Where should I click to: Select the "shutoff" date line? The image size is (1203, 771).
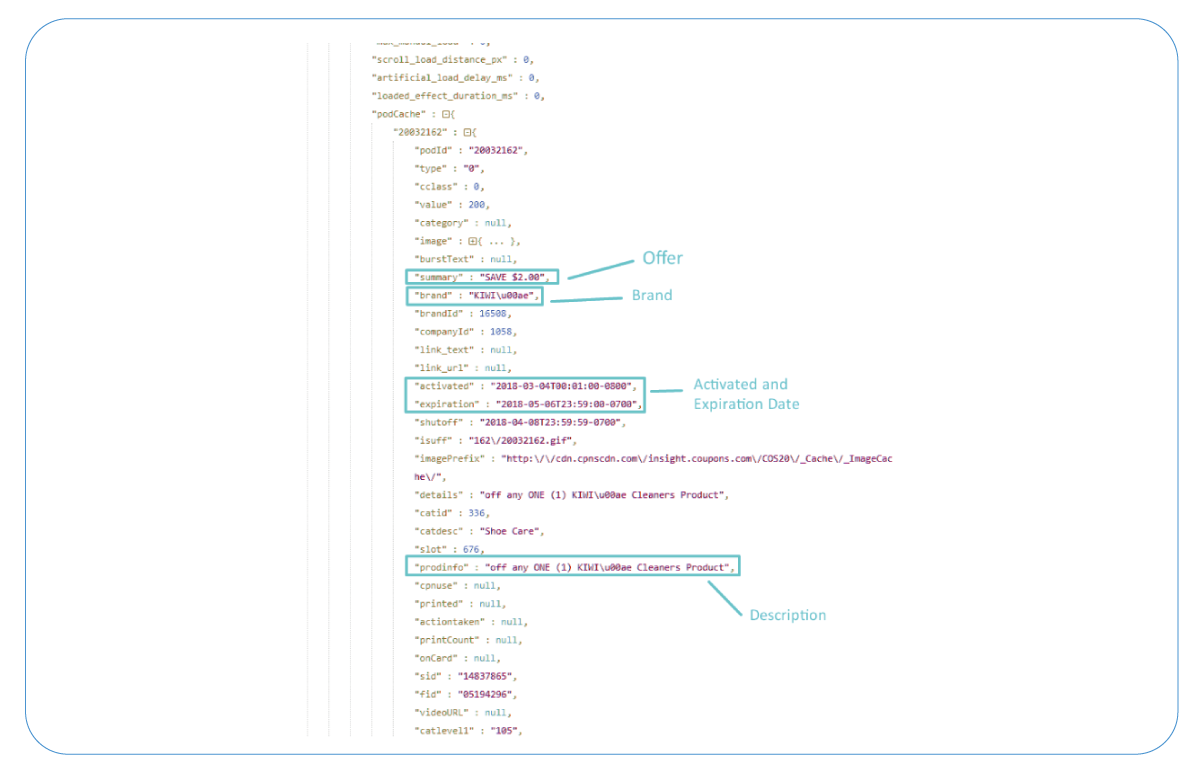pyautogui.click(x=521, y=422)
